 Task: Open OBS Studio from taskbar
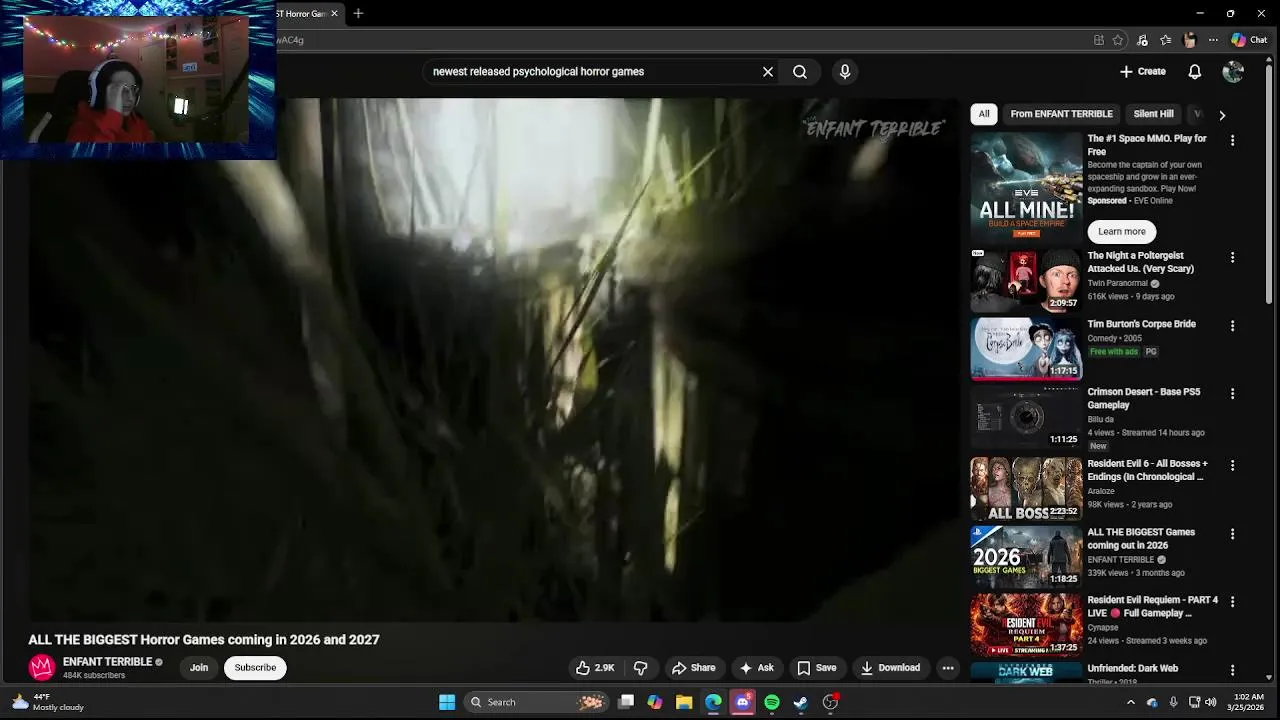click(830, 702)
